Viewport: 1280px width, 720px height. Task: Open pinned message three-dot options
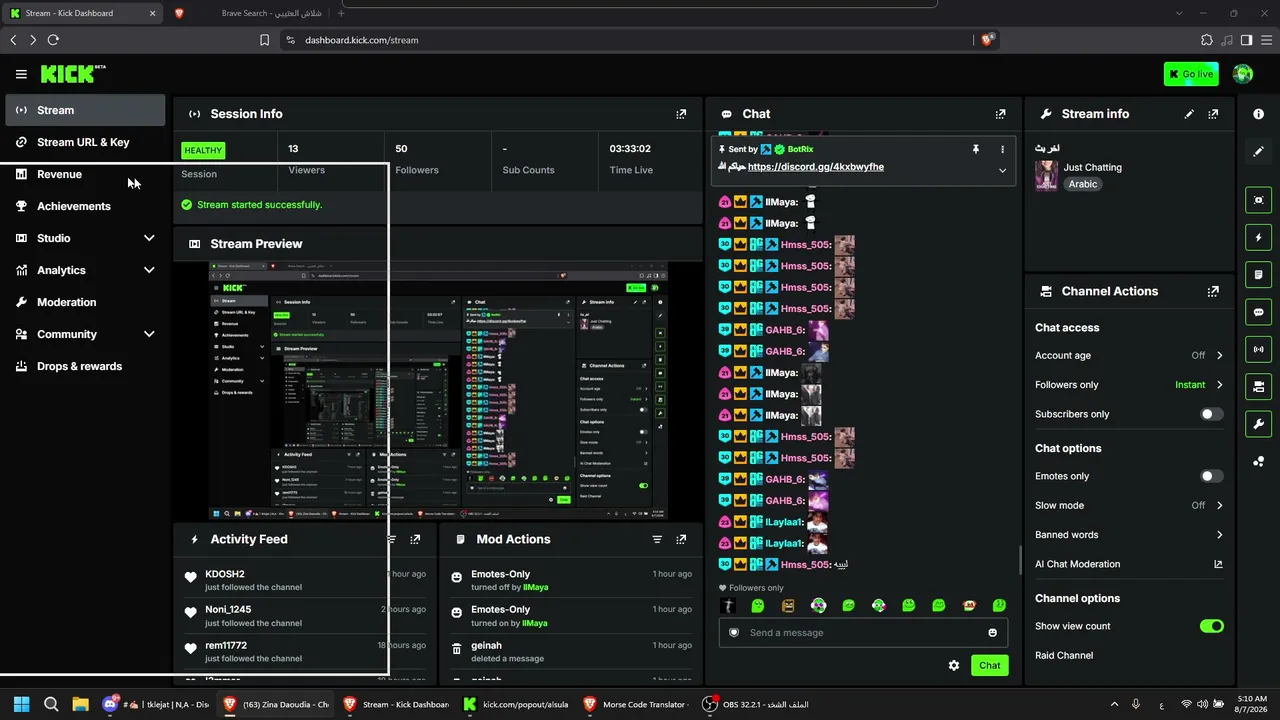1002,149
